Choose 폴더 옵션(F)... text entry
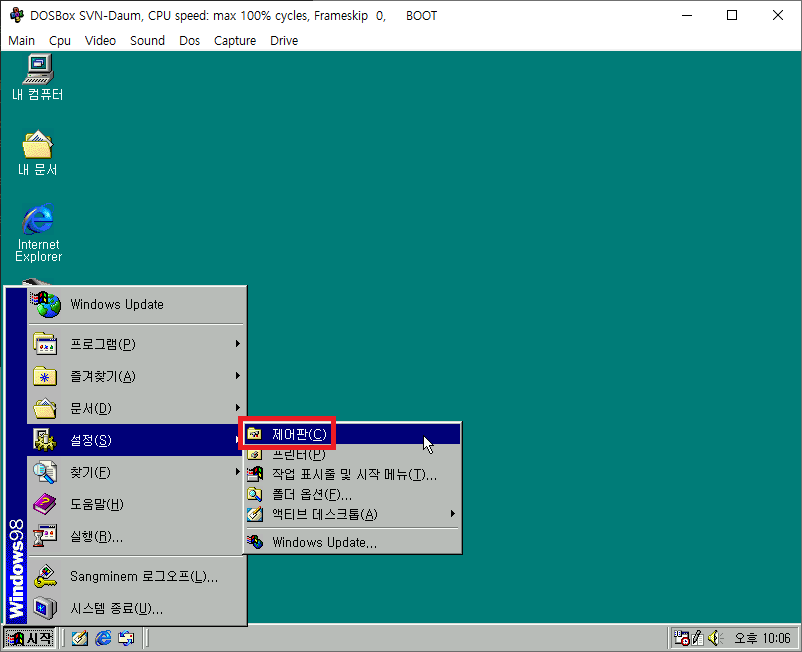 tap(312, 494)
